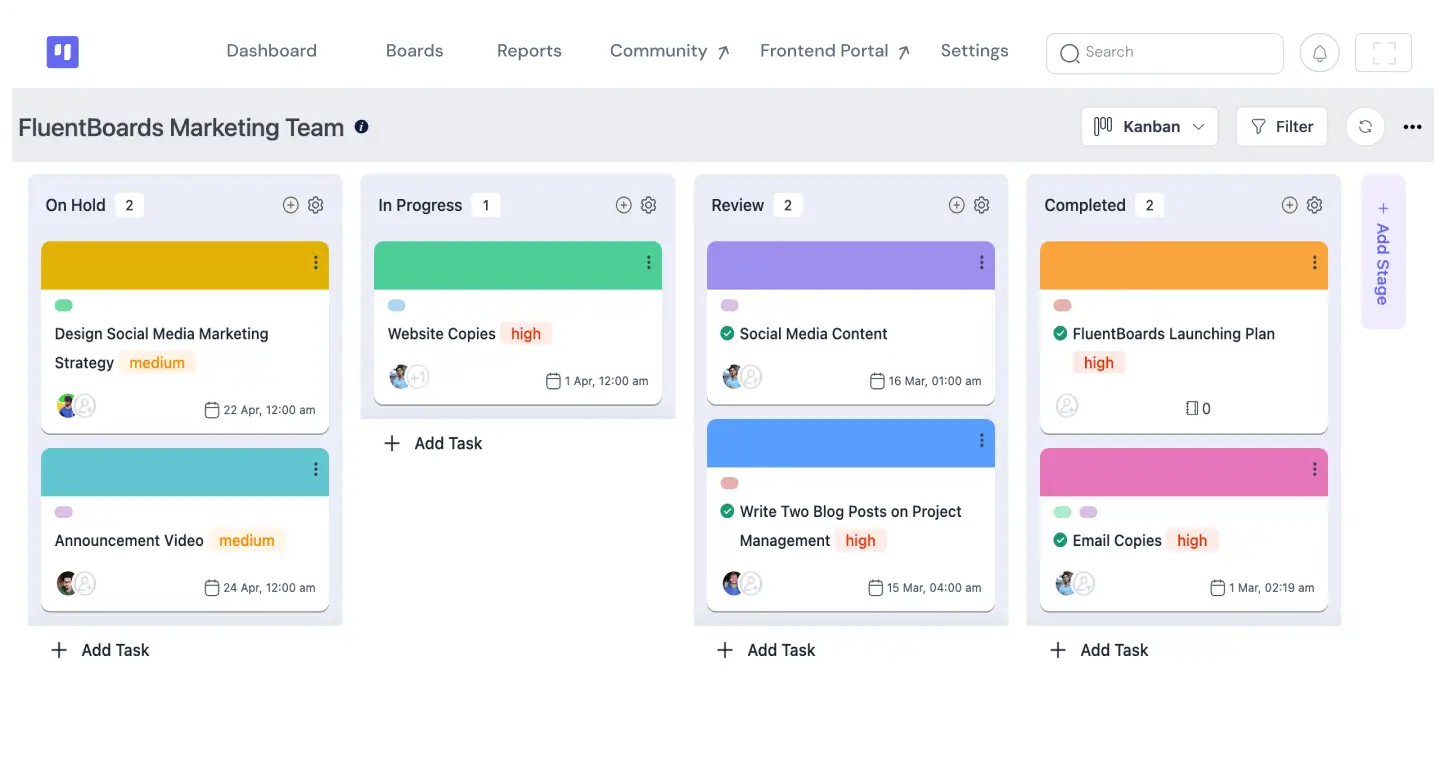Viewport: 1449px width, 759px height.
Task: Open the board info icon beside the title
Action: (362, 127)
